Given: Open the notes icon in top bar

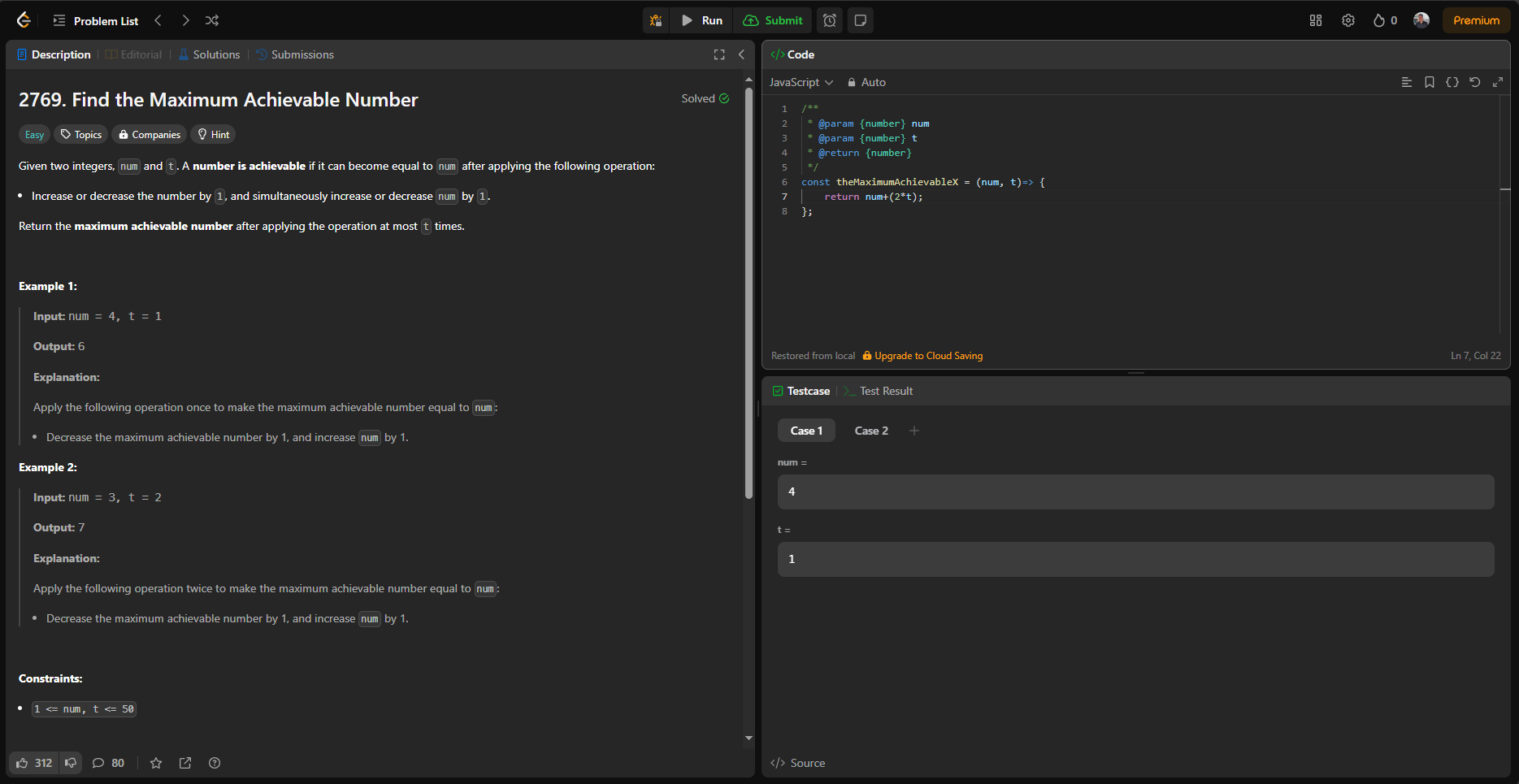Looking at the screenshot, I should coord(861,20).
